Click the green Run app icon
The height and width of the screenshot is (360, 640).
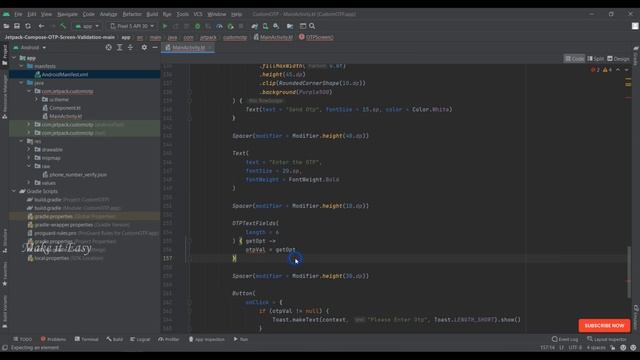(165, 26)
